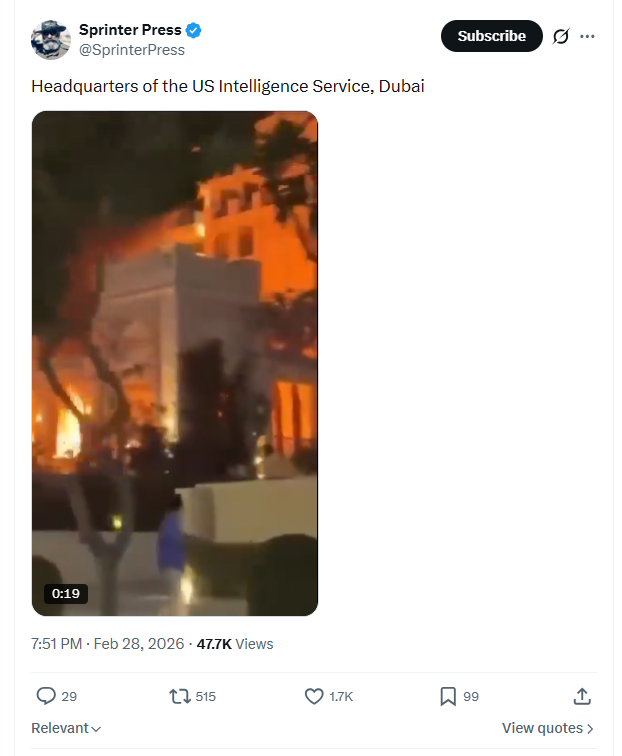Subscribe to Sprinter Press
The height and width of the screenshot is (756, 622).
(x=491, y=36)
